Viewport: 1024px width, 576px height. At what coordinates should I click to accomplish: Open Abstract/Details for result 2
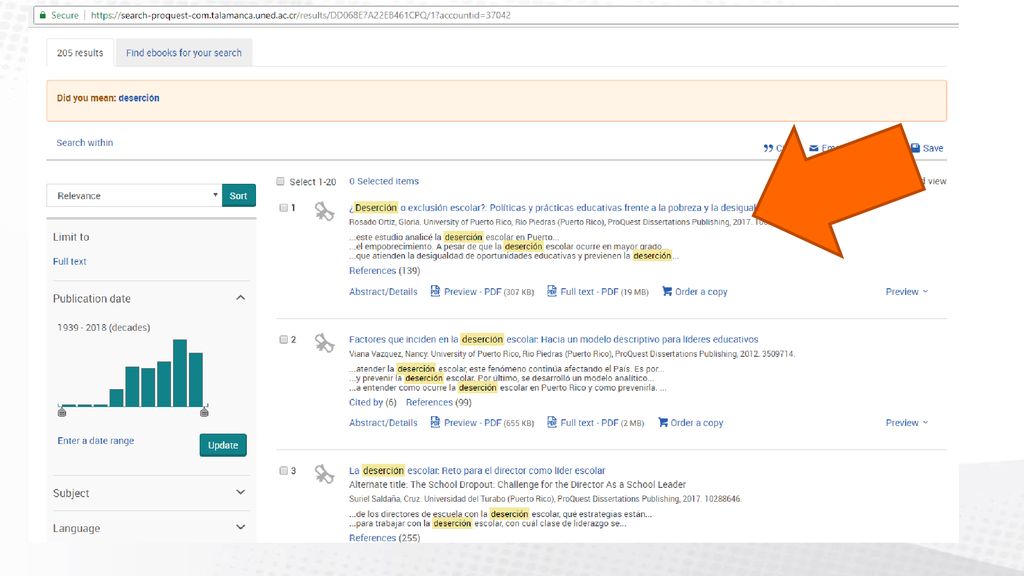[383, 423]
